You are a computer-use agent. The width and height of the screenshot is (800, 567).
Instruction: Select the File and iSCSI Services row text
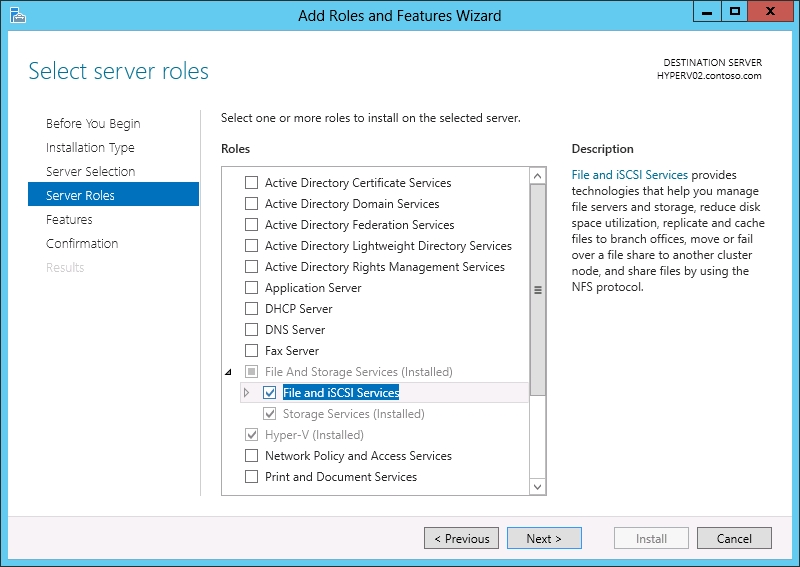coord(341,392)
